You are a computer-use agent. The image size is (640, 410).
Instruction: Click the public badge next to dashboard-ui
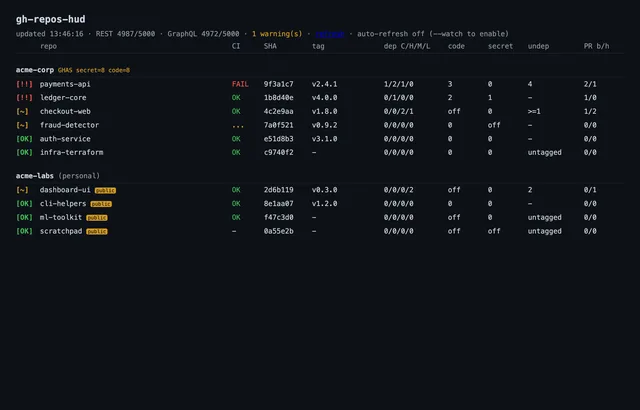click(105, 191)
